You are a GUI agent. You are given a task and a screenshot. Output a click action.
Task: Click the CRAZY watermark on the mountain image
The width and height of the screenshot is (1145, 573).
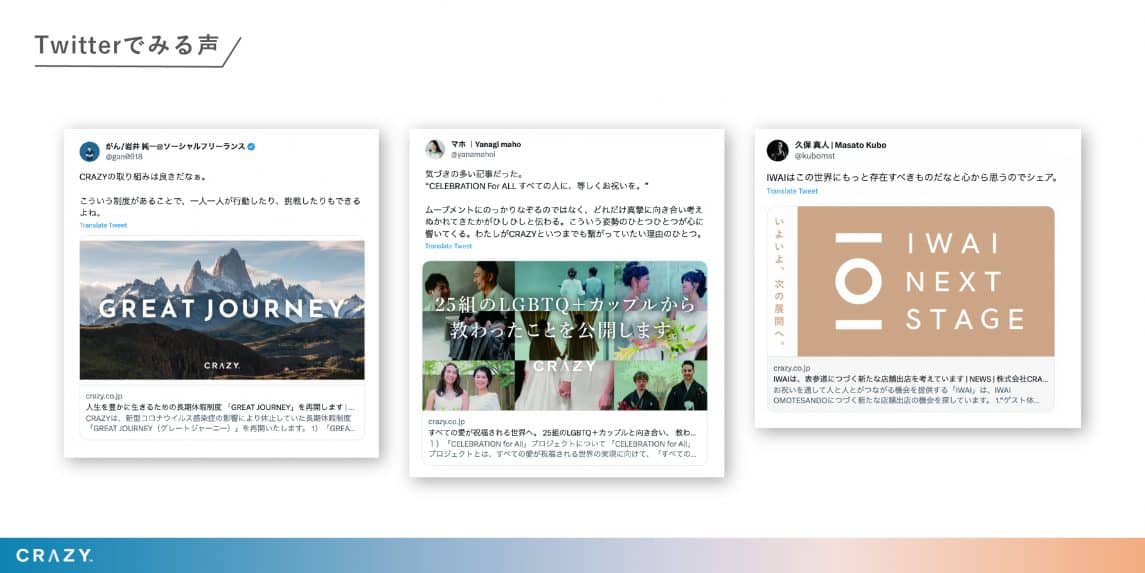coord(221,365)
